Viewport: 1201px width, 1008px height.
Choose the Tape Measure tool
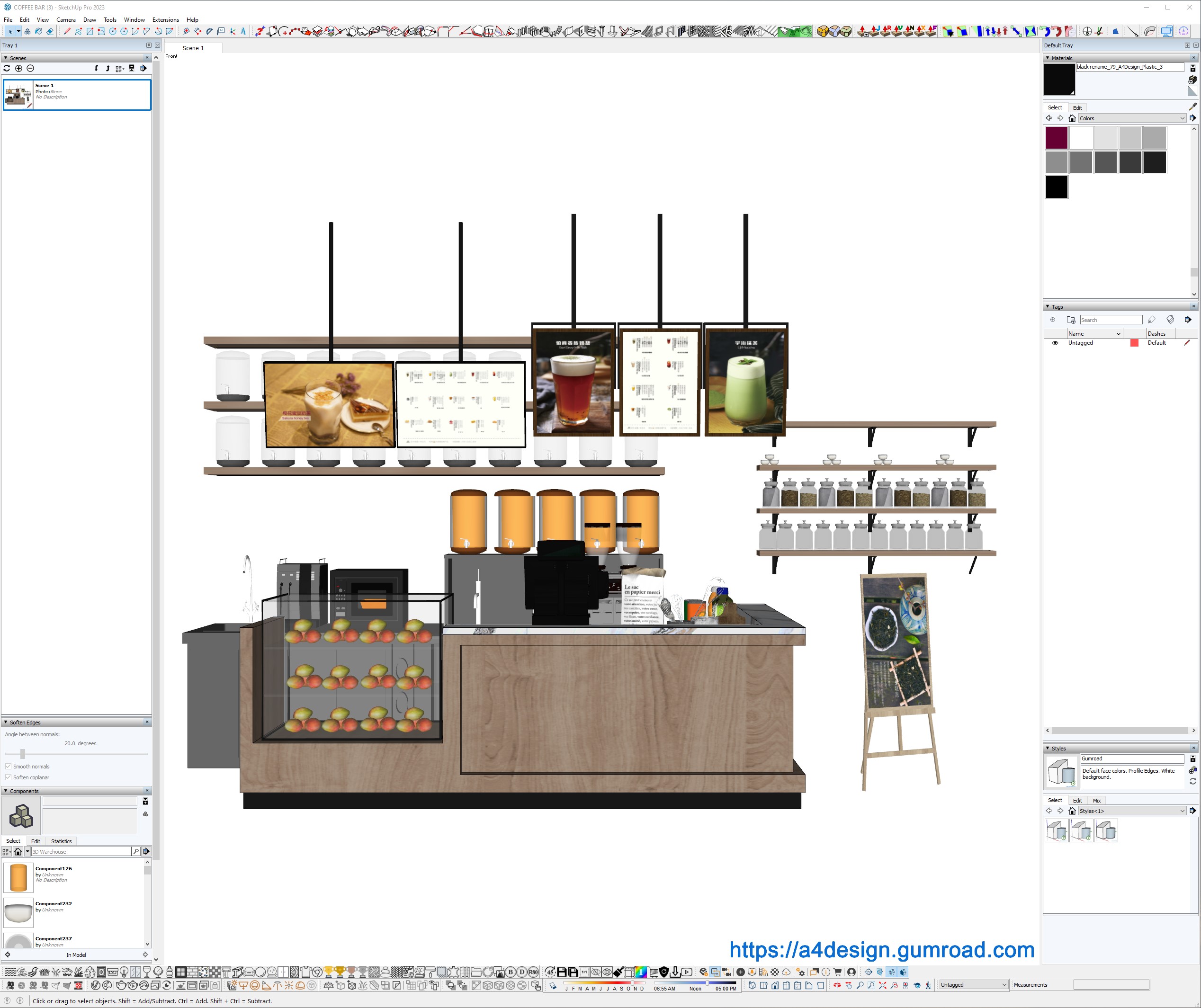[187, 31]
